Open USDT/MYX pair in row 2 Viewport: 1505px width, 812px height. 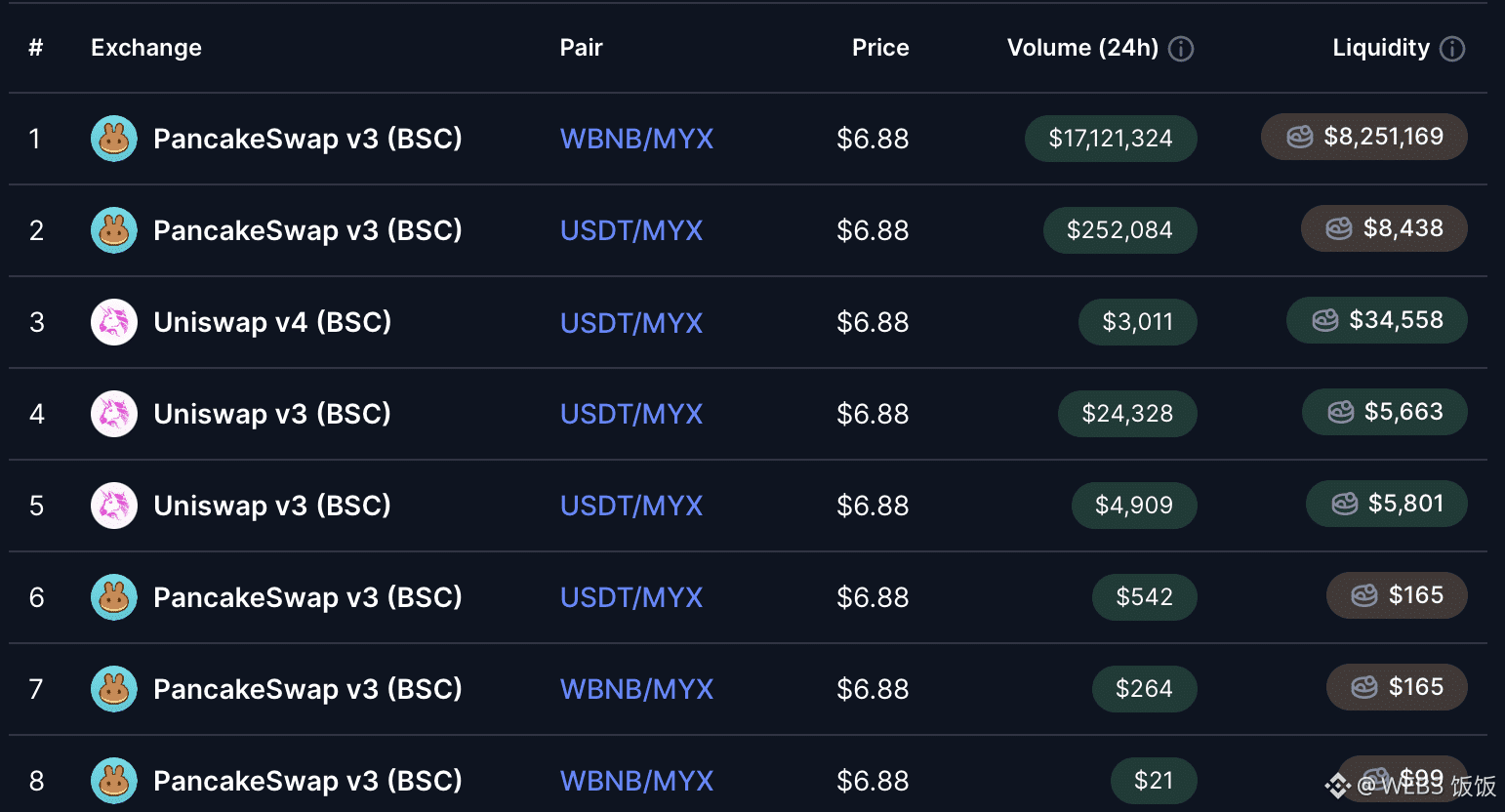631,230
